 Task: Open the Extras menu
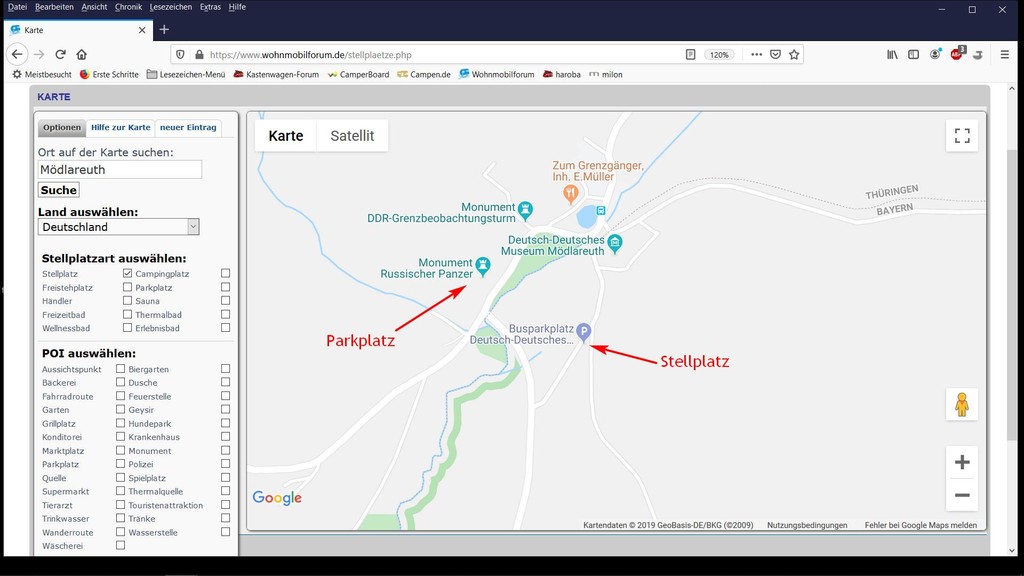coord(210,7)
